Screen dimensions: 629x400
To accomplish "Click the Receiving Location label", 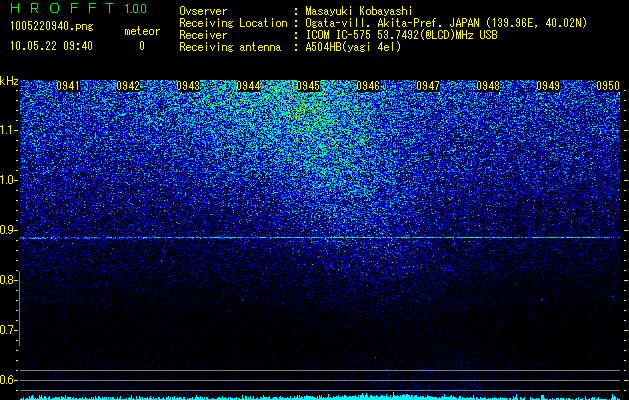I will (x=233, y=23).
